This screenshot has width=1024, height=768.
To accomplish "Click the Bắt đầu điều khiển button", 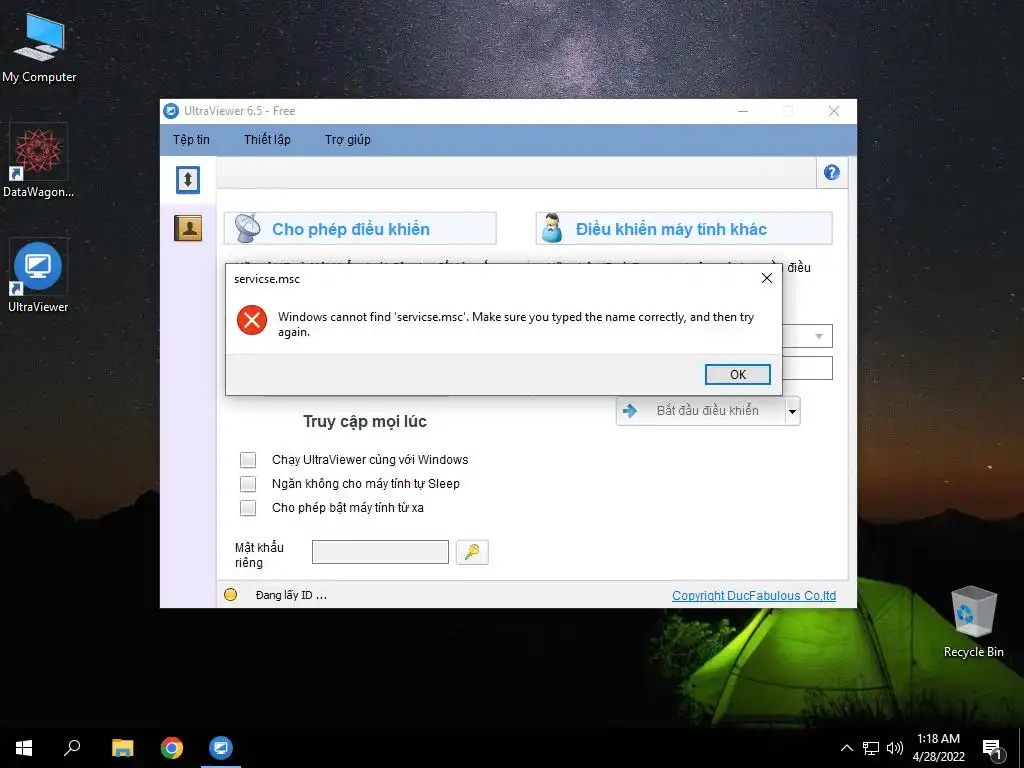I will (x=701, y=411).
